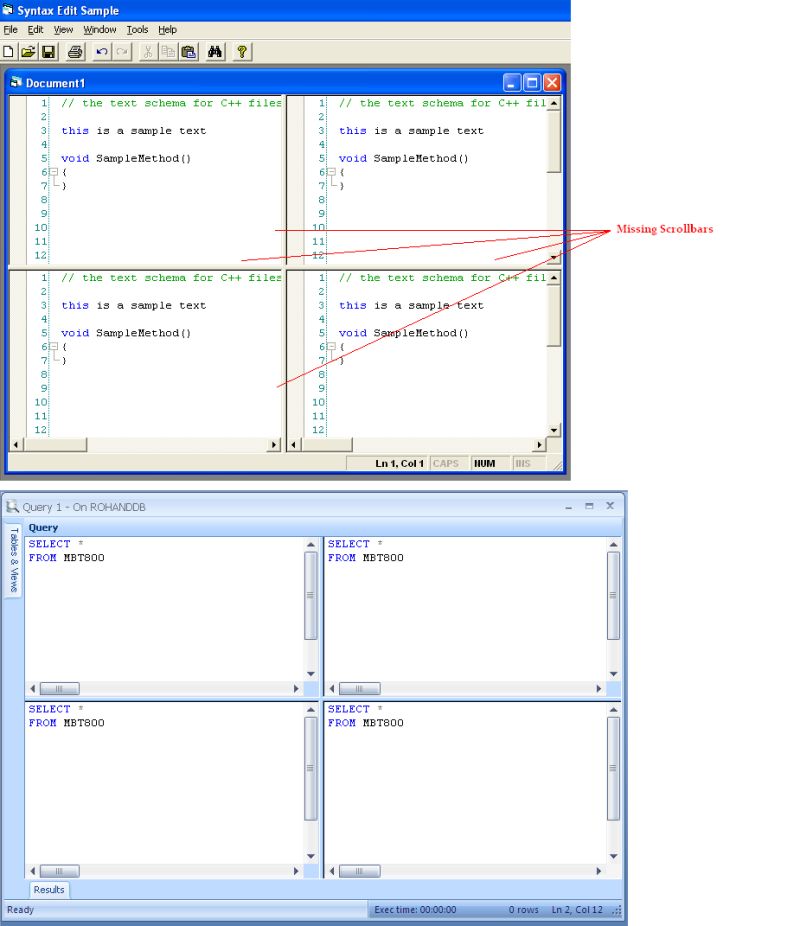The image size is (800, 926).
Task: Click right scroll arrow in bottom-right query pane
Action: pyautogui.click(x=599, y=870)
